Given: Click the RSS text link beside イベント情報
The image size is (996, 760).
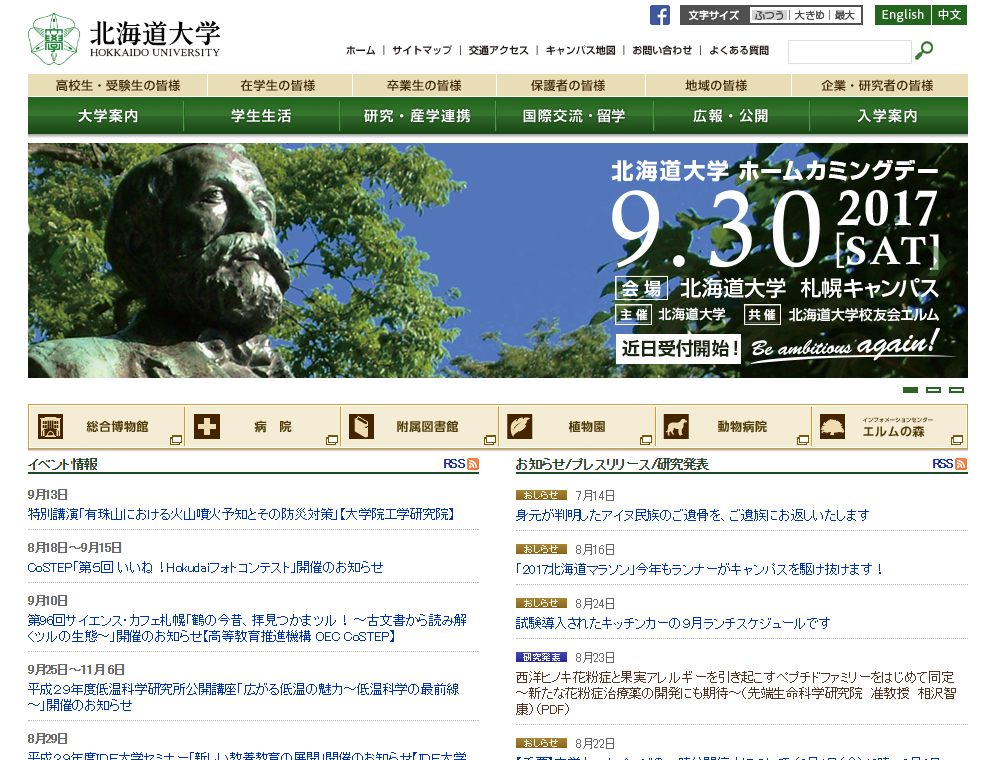Looking at the screenshot, I should click(454, 464).
